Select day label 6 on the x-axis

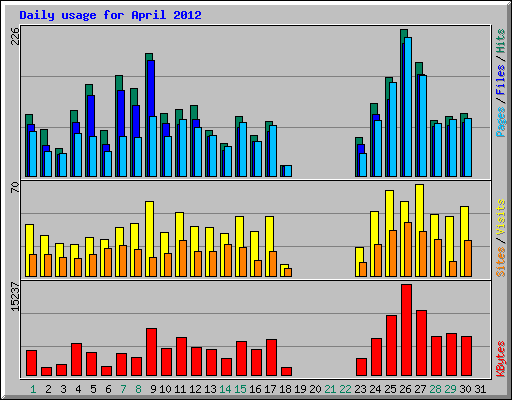pos(108,389)
